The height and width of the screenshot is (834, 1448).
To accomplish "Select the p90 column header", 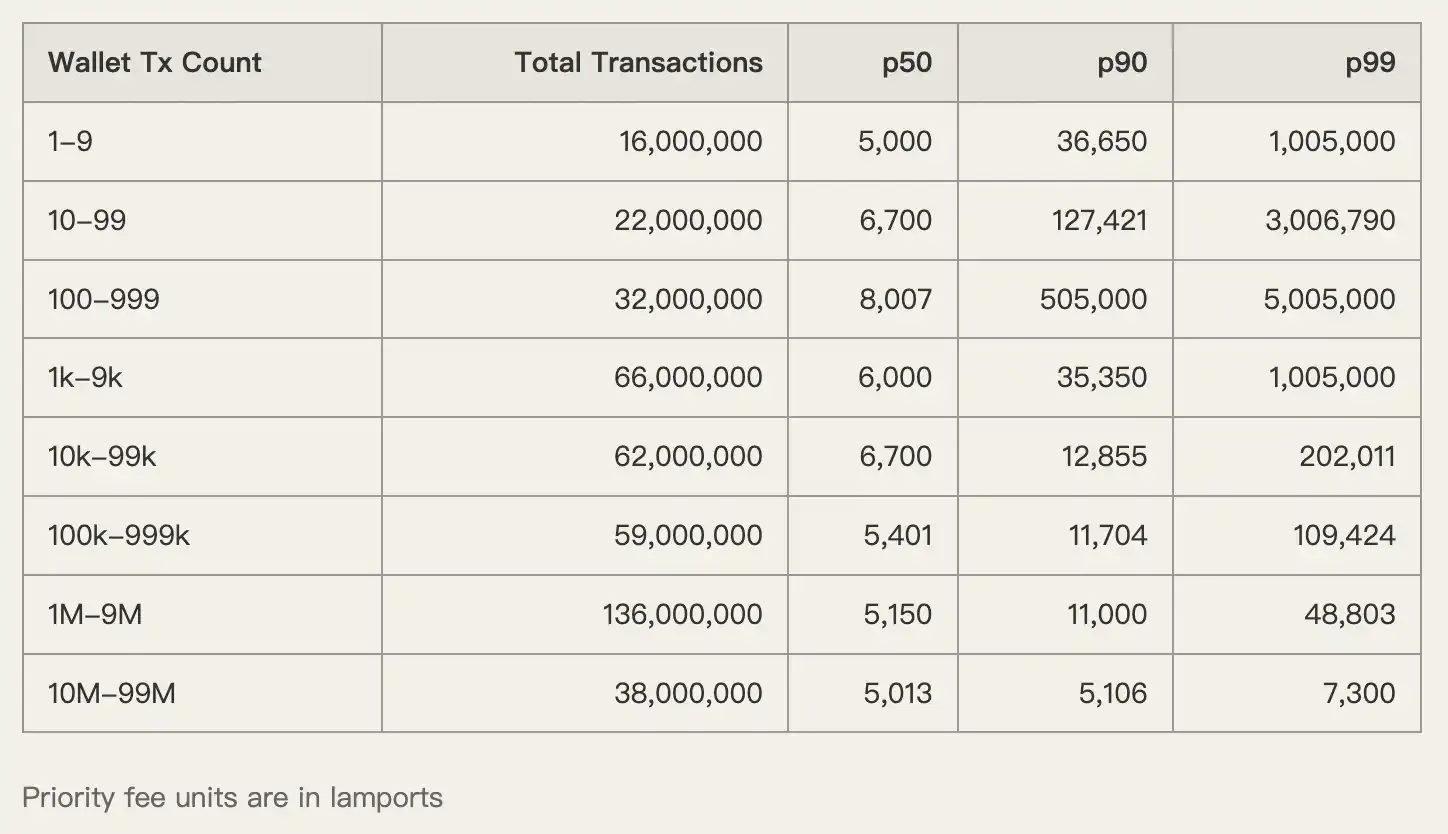I will pyautogui.click(x=1121, y=63).
